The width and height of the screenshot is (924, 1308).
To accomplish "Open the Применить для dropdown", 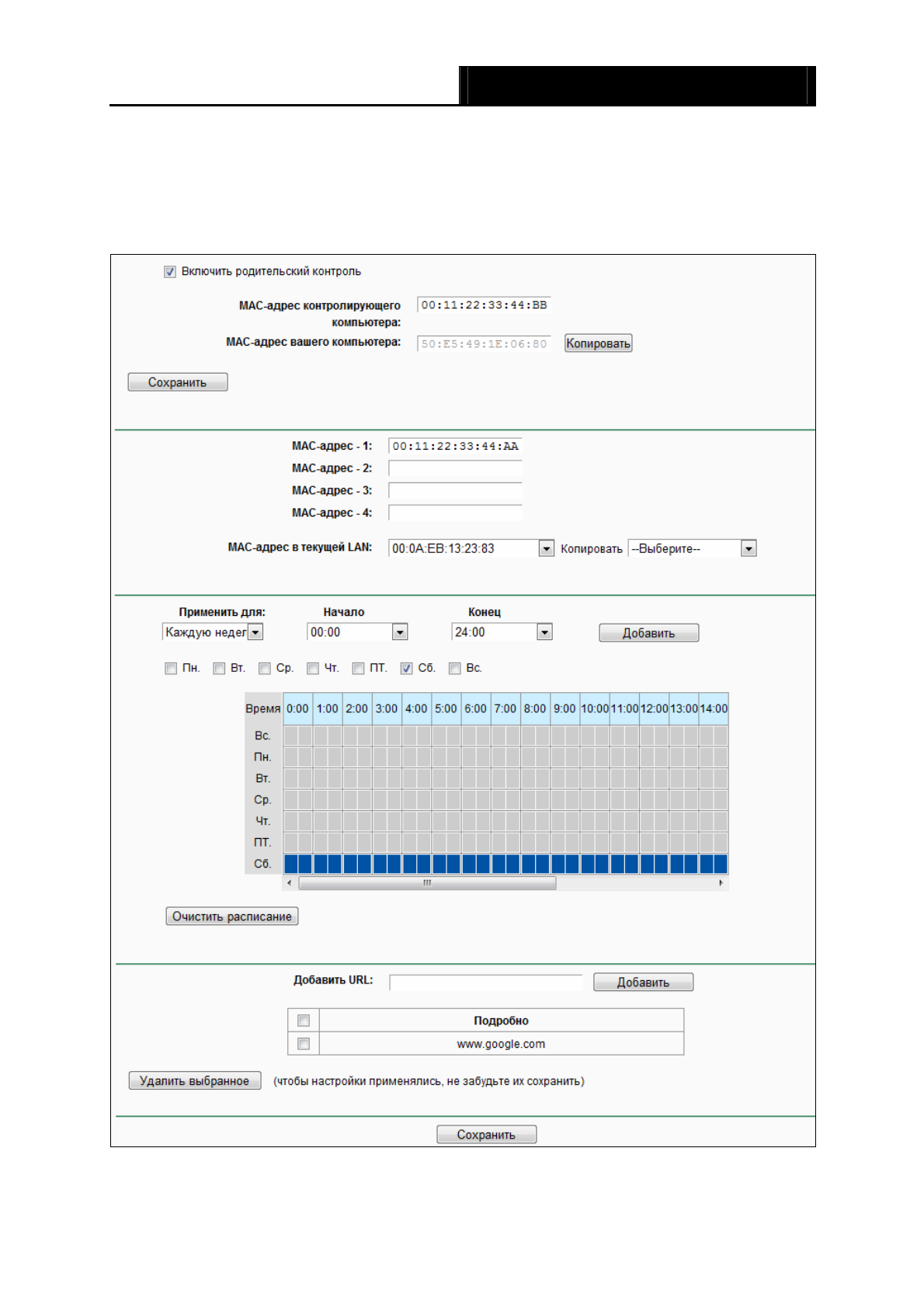I will [255, 632].
